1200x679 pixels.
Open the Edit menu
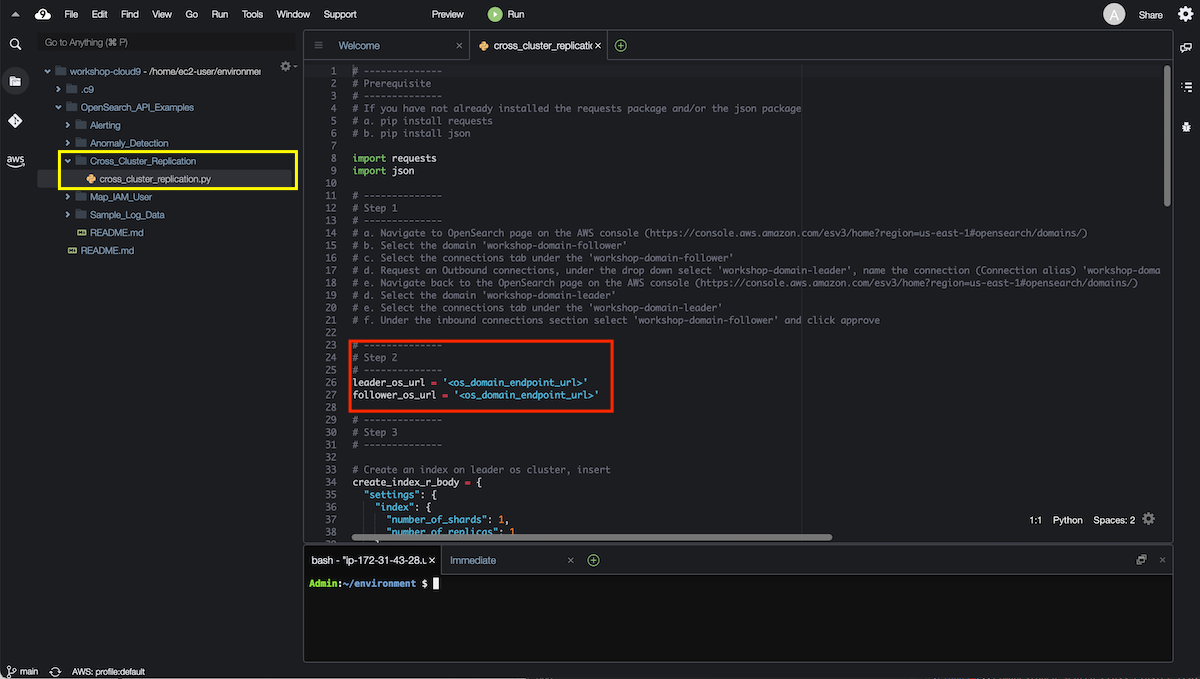(100, 15)
